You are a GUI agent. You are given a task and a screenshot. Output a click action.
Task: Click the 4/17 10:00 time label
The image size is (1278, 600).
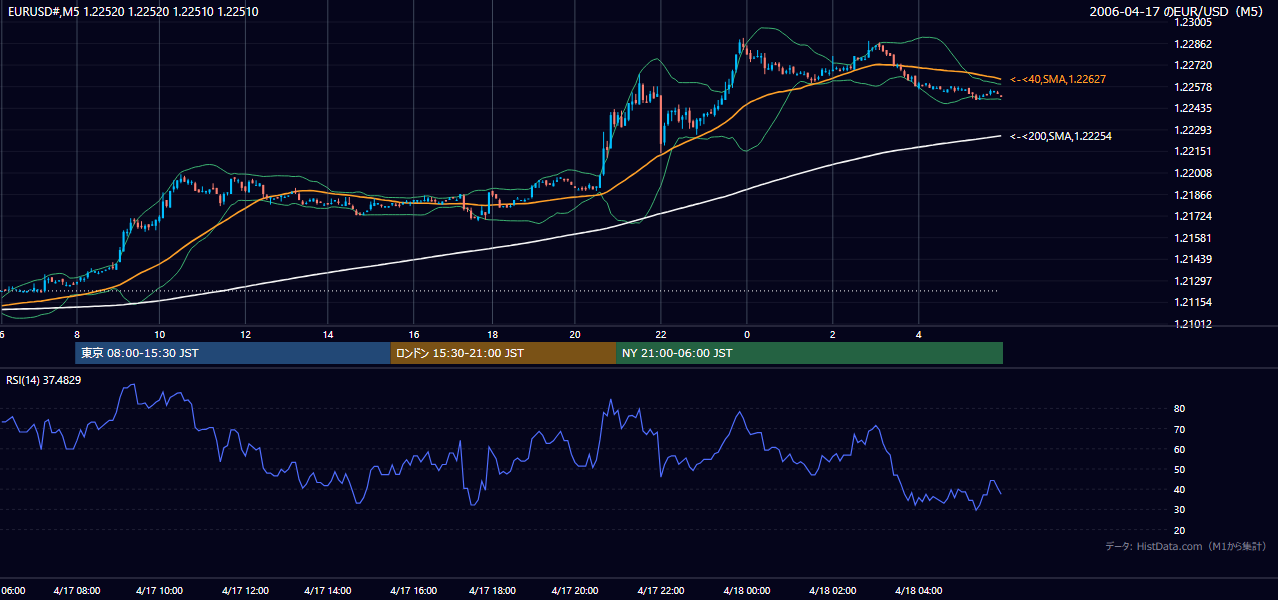[x=160, y=591]
